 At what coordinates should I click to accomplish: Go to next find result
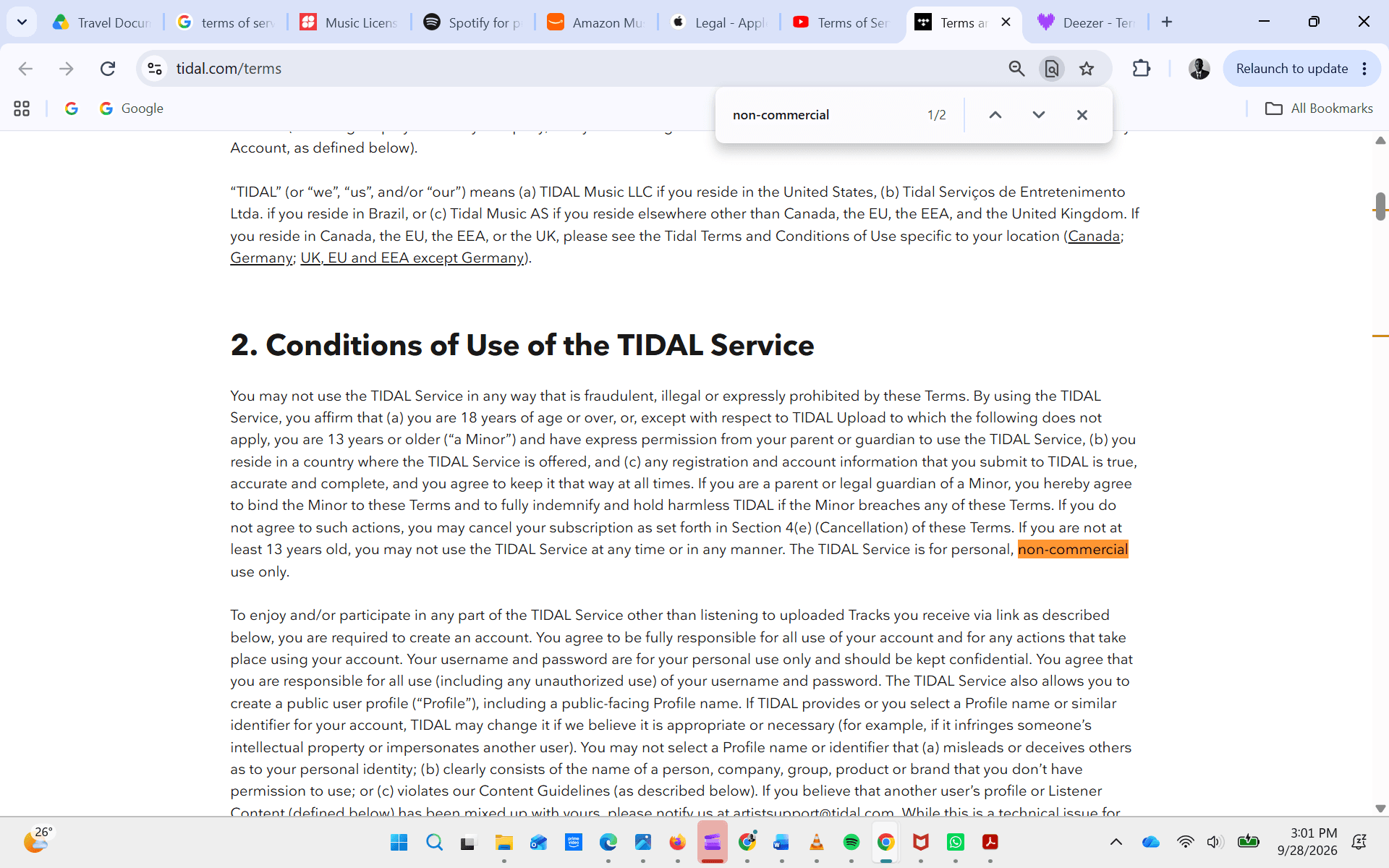1039,115
